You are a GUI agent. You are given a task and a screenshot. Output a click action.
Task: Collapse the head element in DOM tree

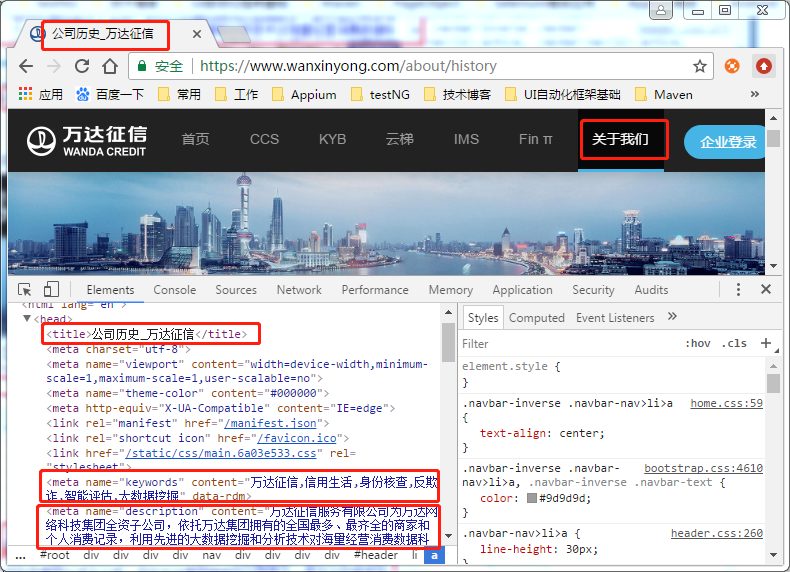coord(27,319)
